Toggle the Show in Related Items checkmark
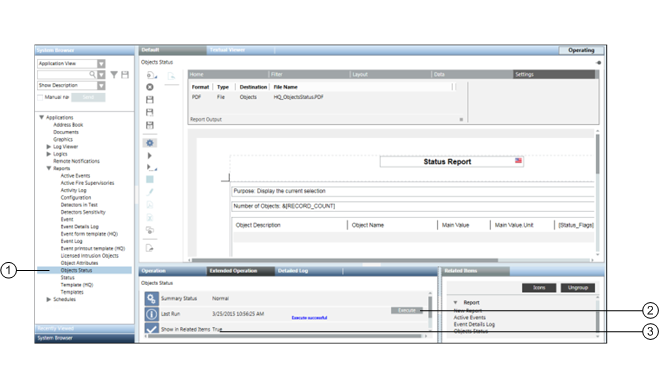The width and height of the screenshot is (659, 389). pyautogui.click(x=151, y=329)
